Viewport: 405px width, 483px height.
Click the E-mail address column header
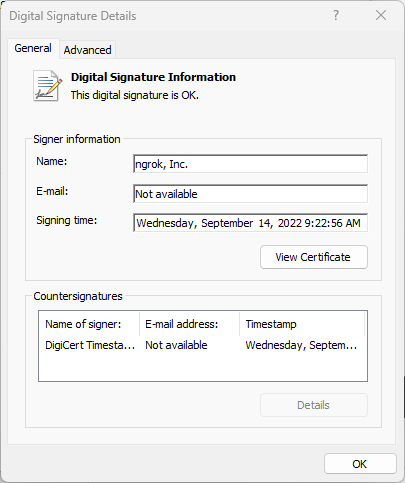(x=189, y=324)
